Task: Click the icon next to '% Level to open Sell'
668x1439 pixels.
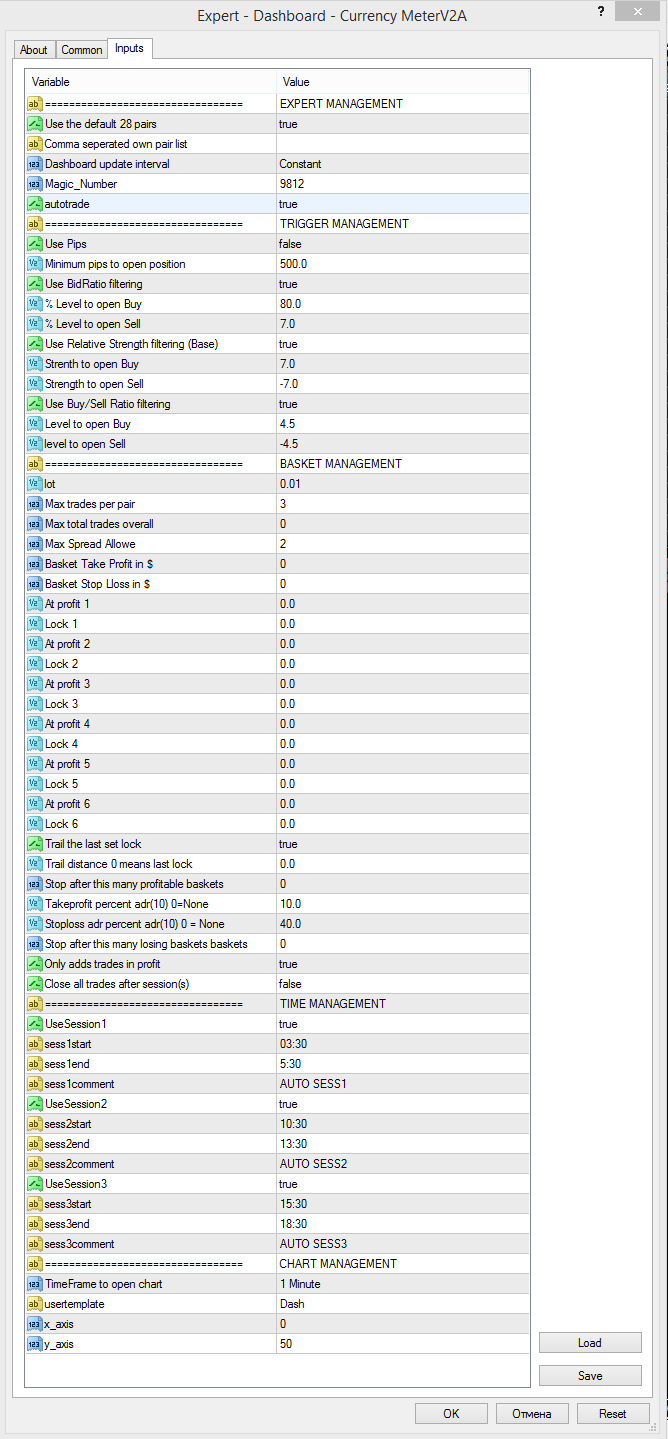Action: tap(34, 324)
